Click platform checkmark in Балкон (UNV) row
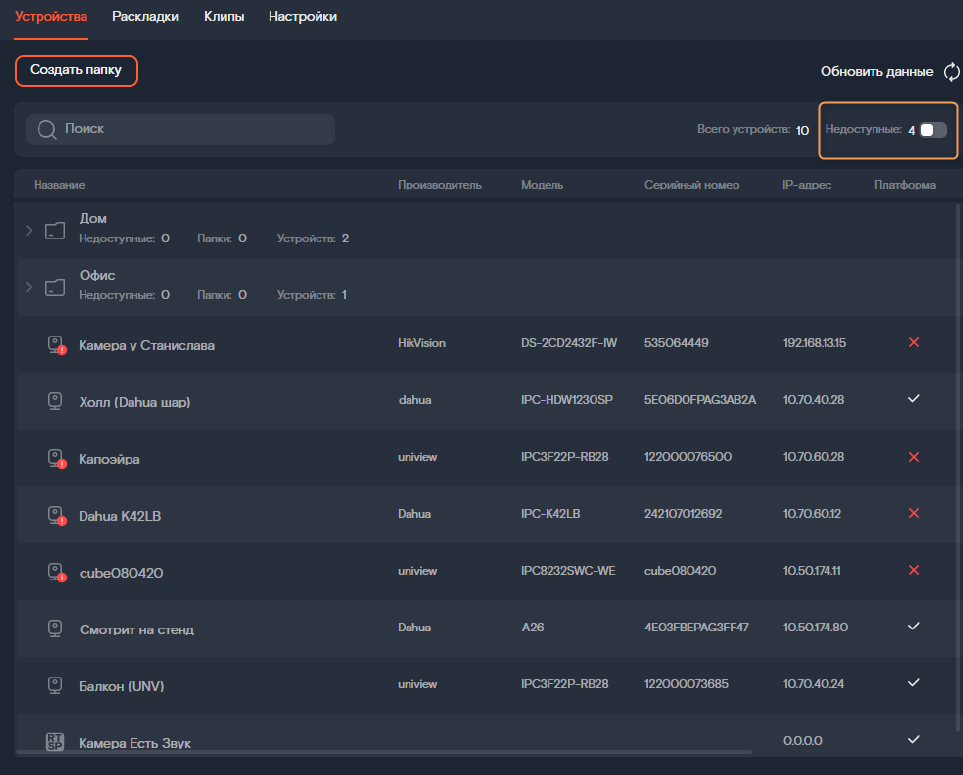The height and width of the screenshot is (775, 963). (x=914, y=682)
